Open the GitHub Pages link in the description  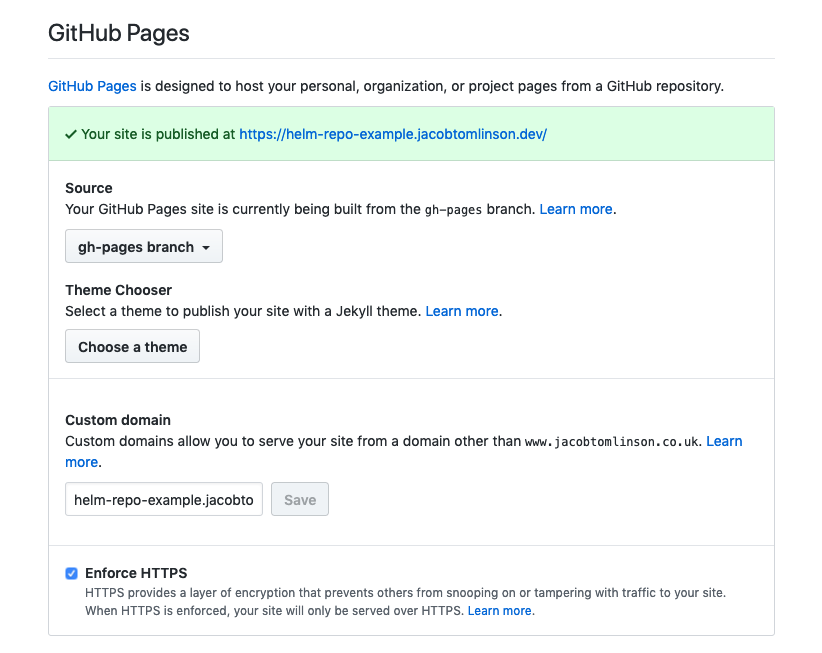[x=91, y=86]
